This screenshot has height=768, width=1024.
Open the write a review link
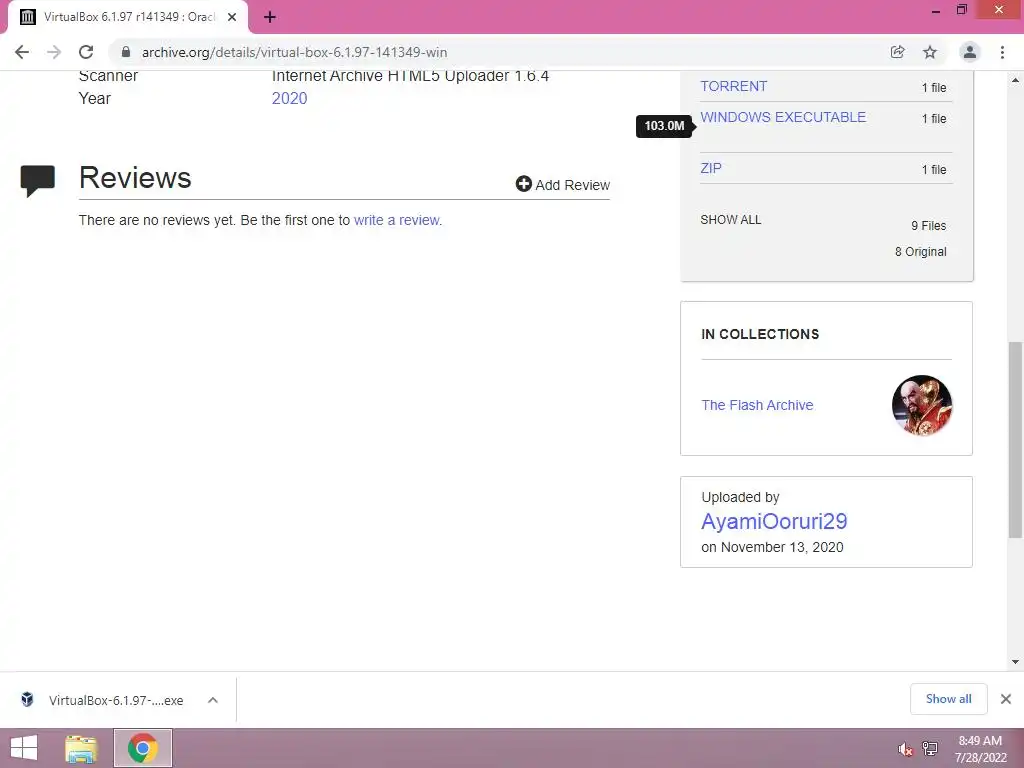(x=397, y=220)
